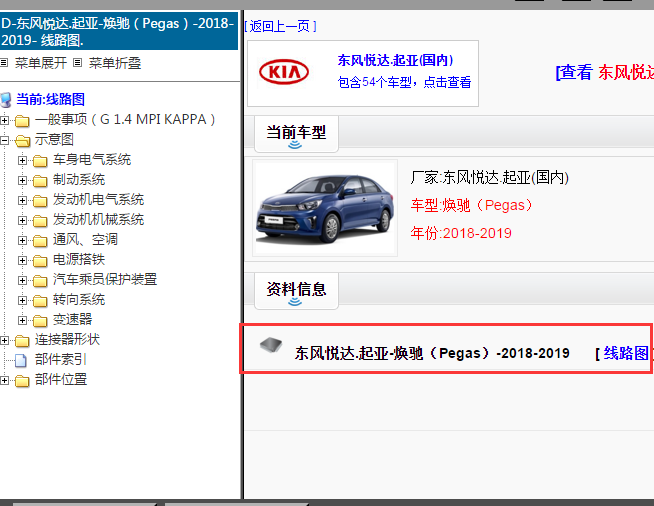Click the blue Pegas car thumbnail
The width and height of the screenshot is (654, 506).
[325, 209]
